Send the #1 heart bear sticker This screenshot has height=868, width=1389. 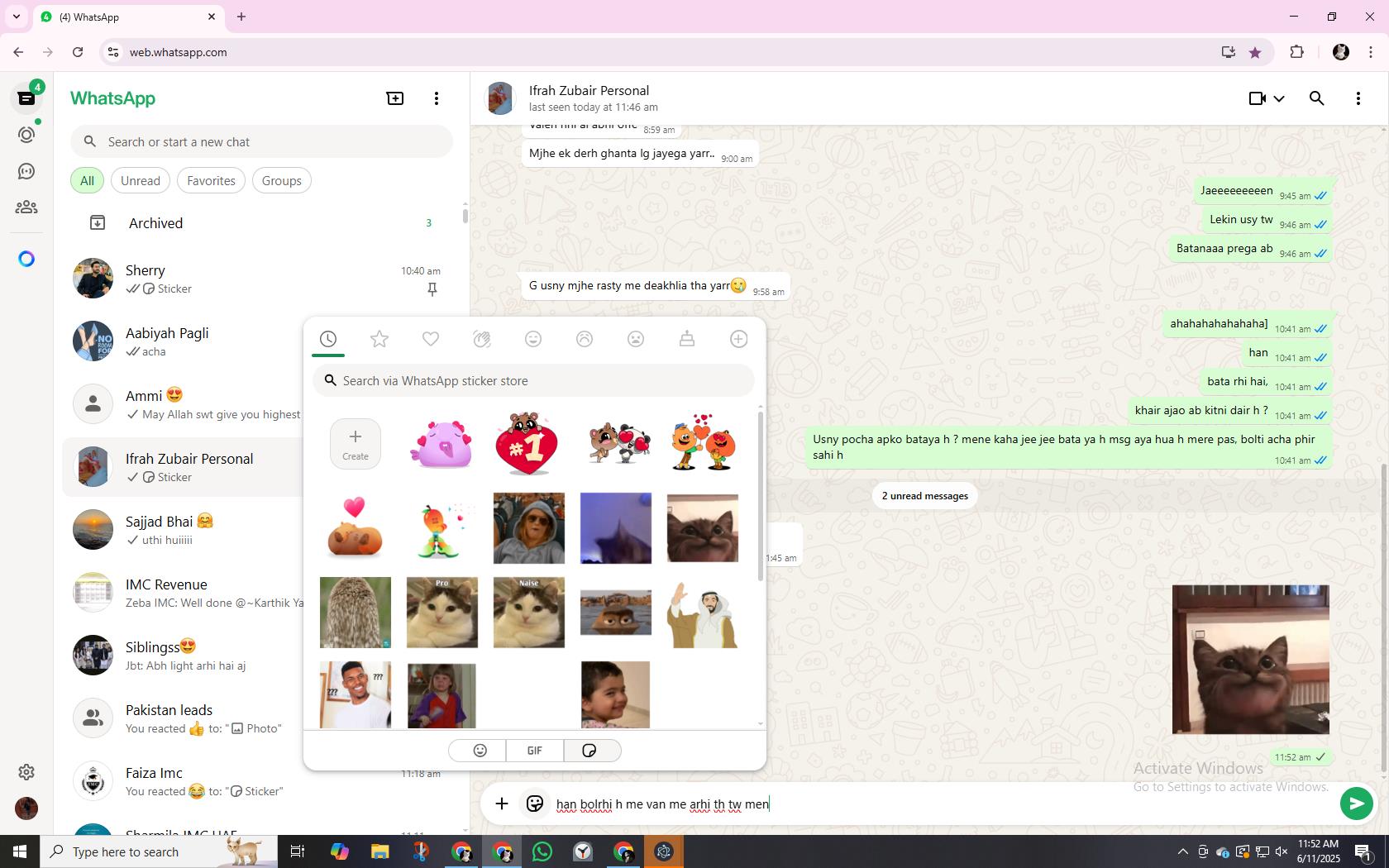click(527, 444)
